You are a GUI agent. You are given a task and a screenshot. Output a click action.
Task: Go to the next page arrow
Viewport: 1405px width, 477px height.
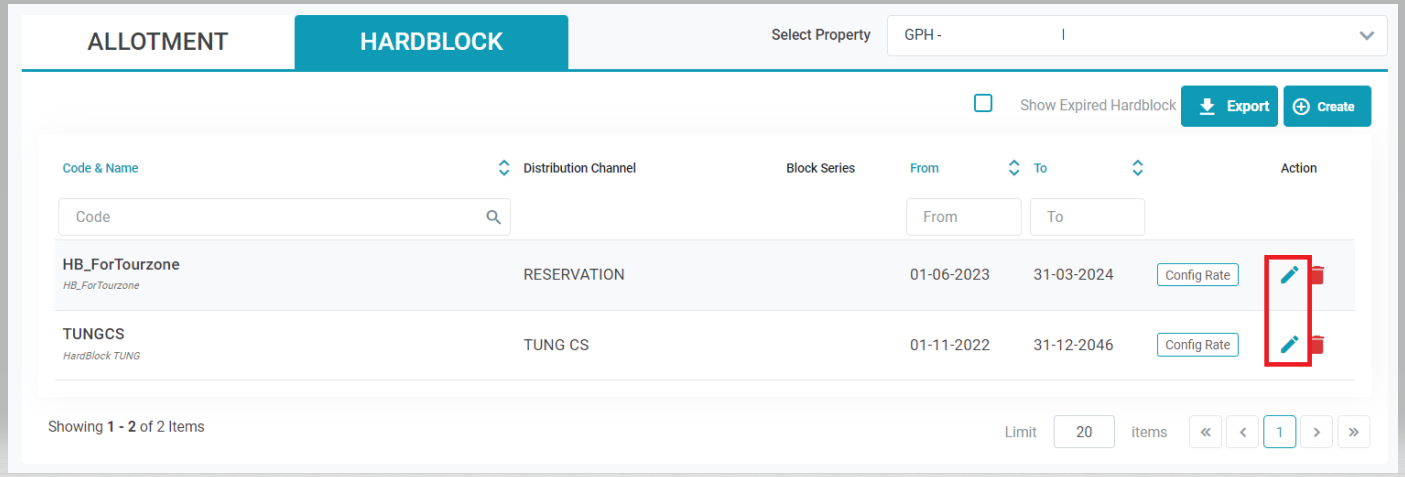coord(1317,432)
